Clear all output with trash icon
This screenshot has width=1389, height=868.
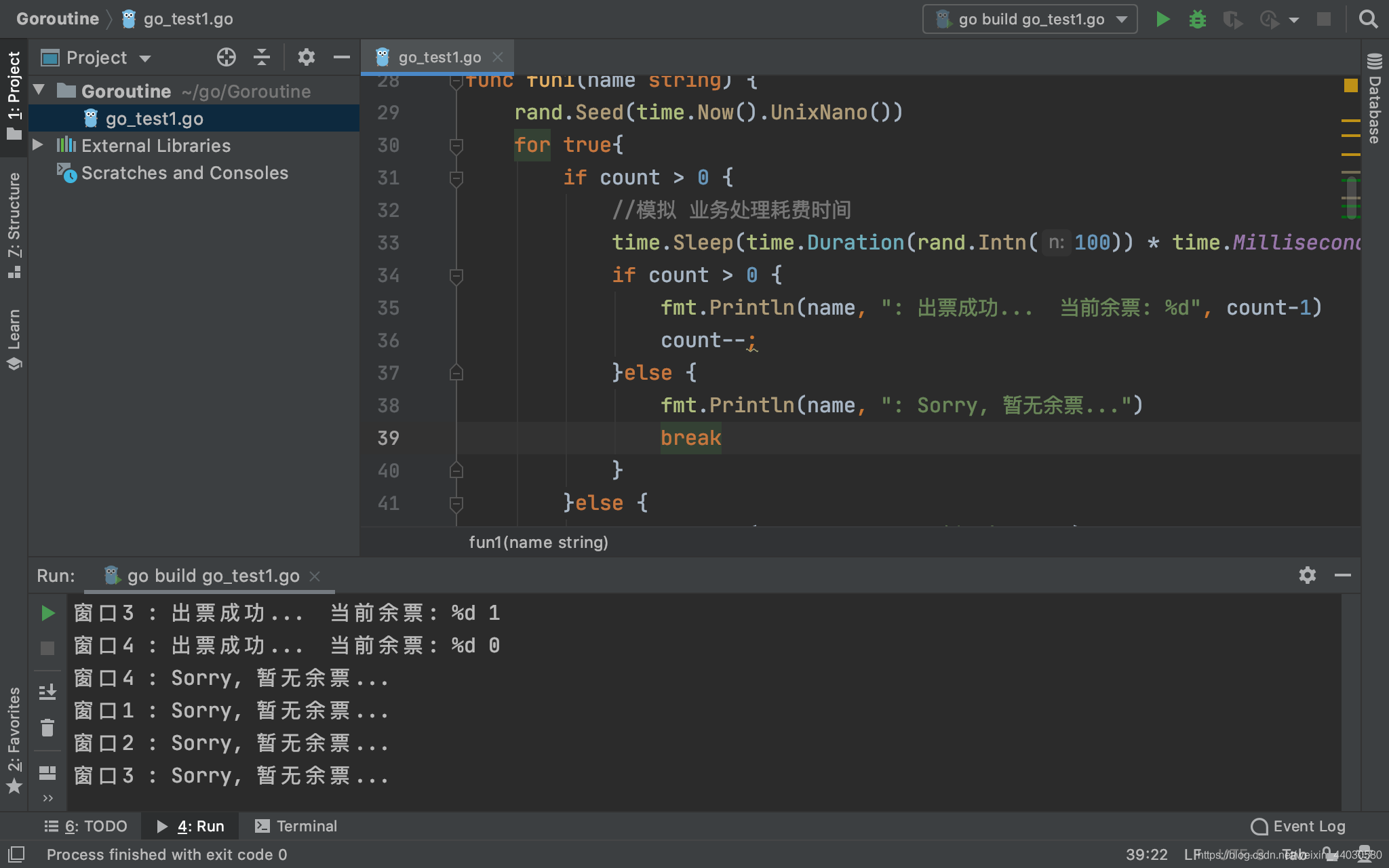pos(47,728)
